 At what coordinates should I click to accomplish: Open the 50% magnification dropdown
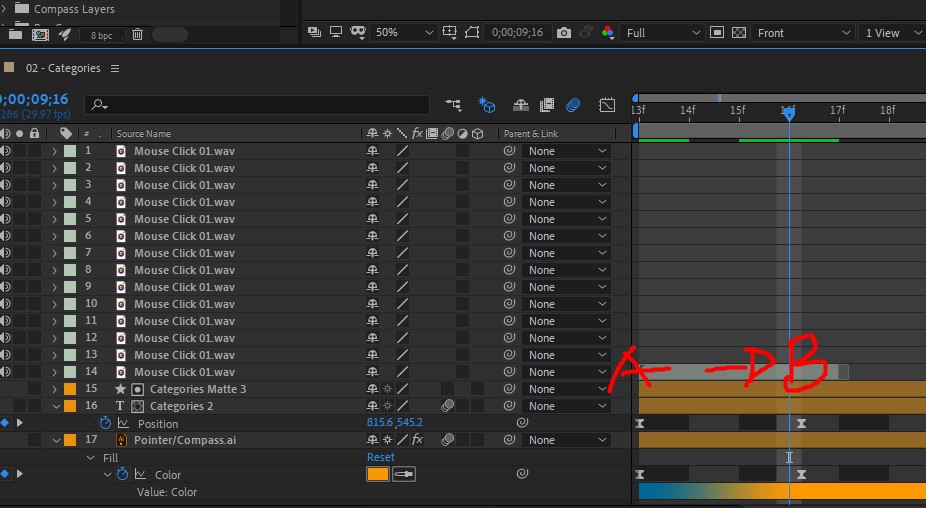[x=404, y=32]
